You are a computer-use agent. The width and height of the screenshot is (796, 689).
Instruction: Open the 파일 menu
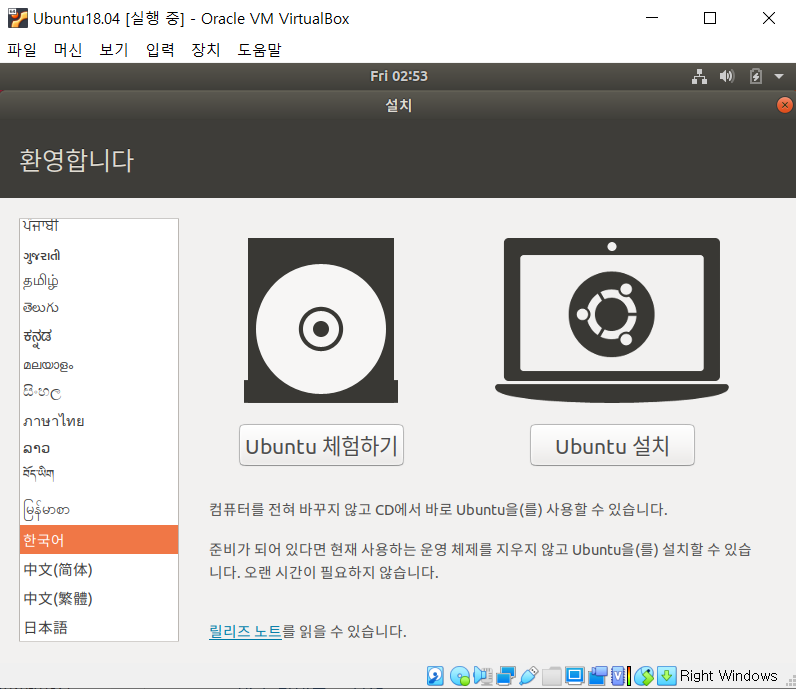pos(22,50)
